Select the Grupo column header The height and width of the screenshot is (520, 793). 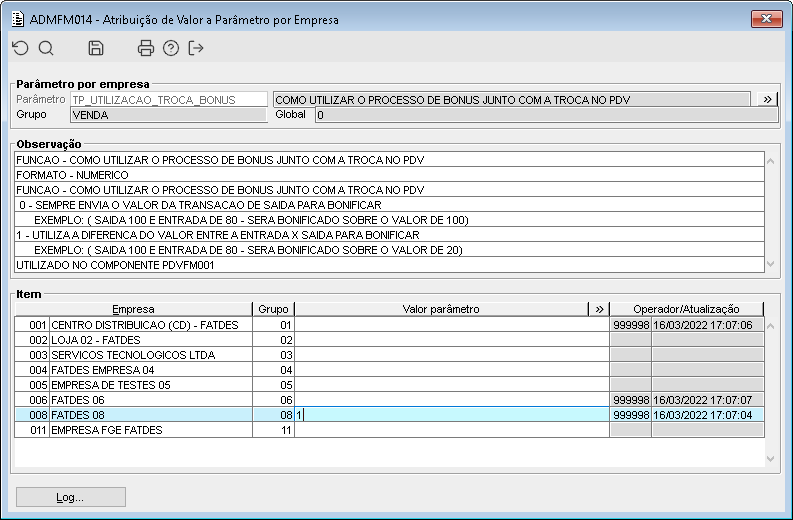tap(273, 309)
